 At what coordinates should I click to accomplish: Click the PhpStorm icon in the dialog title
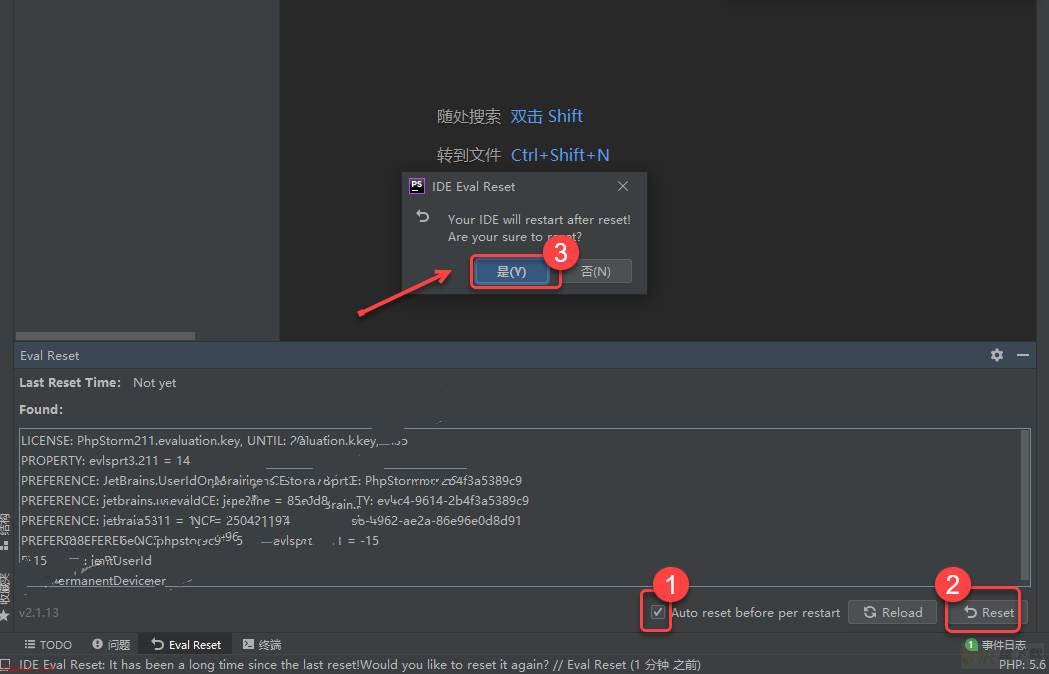click(417, 186)
